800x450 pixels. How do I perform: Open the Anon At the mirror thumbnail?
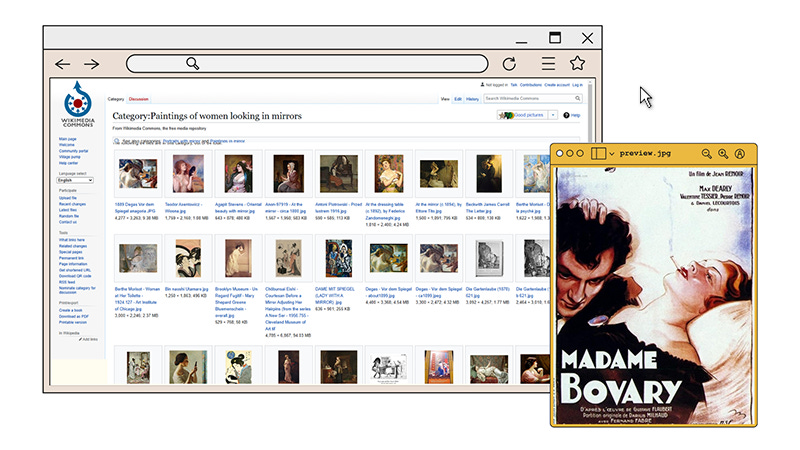(x=288, y=173)
